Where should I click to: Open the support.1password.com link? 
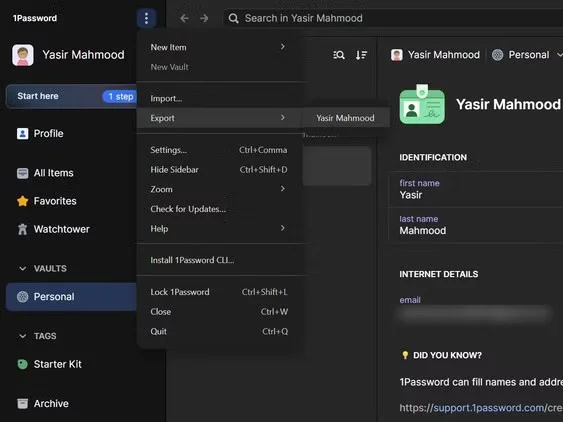pos(481,408)
